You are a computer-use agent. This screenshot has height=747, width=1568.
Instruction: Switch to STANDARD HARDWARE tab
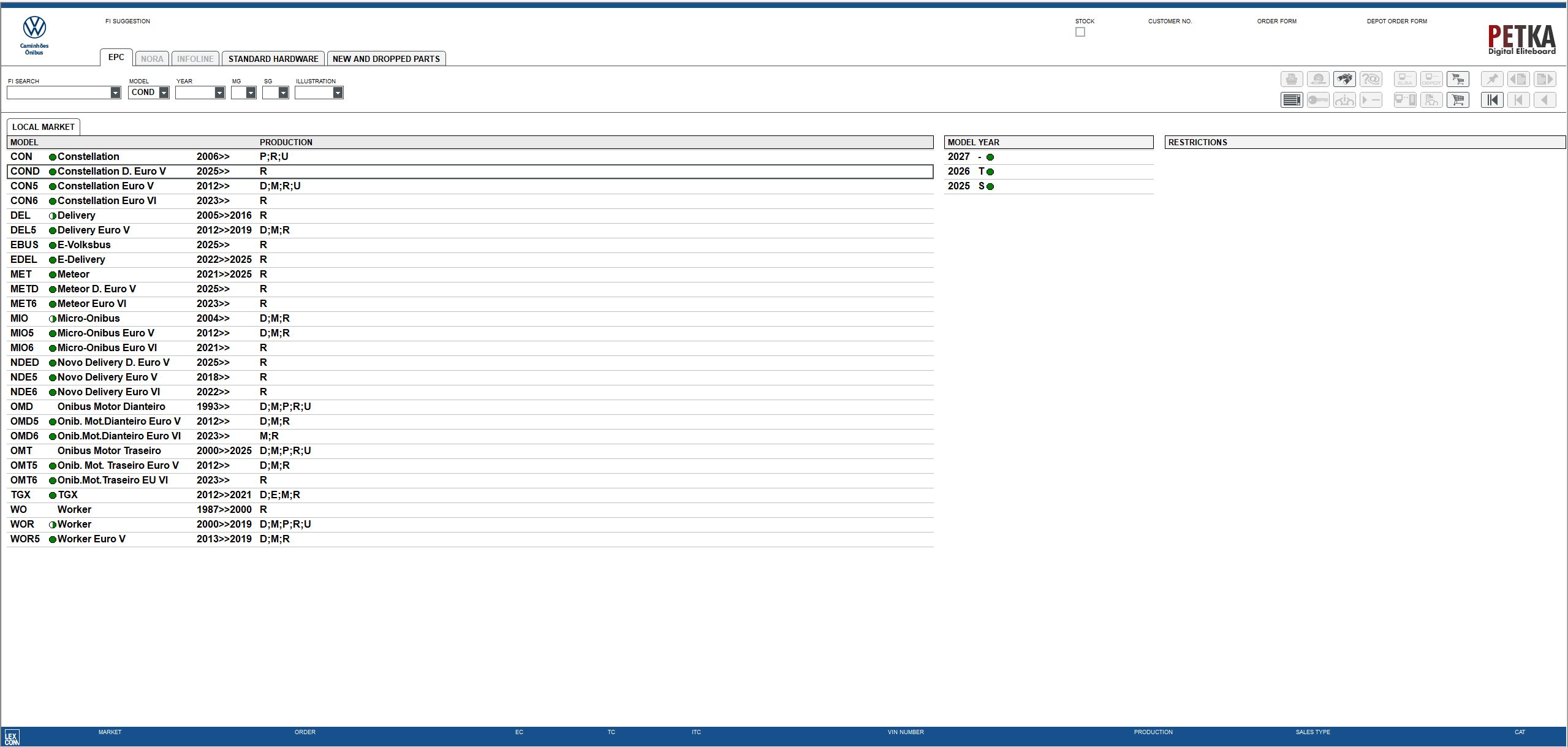[x=273, y=59]
